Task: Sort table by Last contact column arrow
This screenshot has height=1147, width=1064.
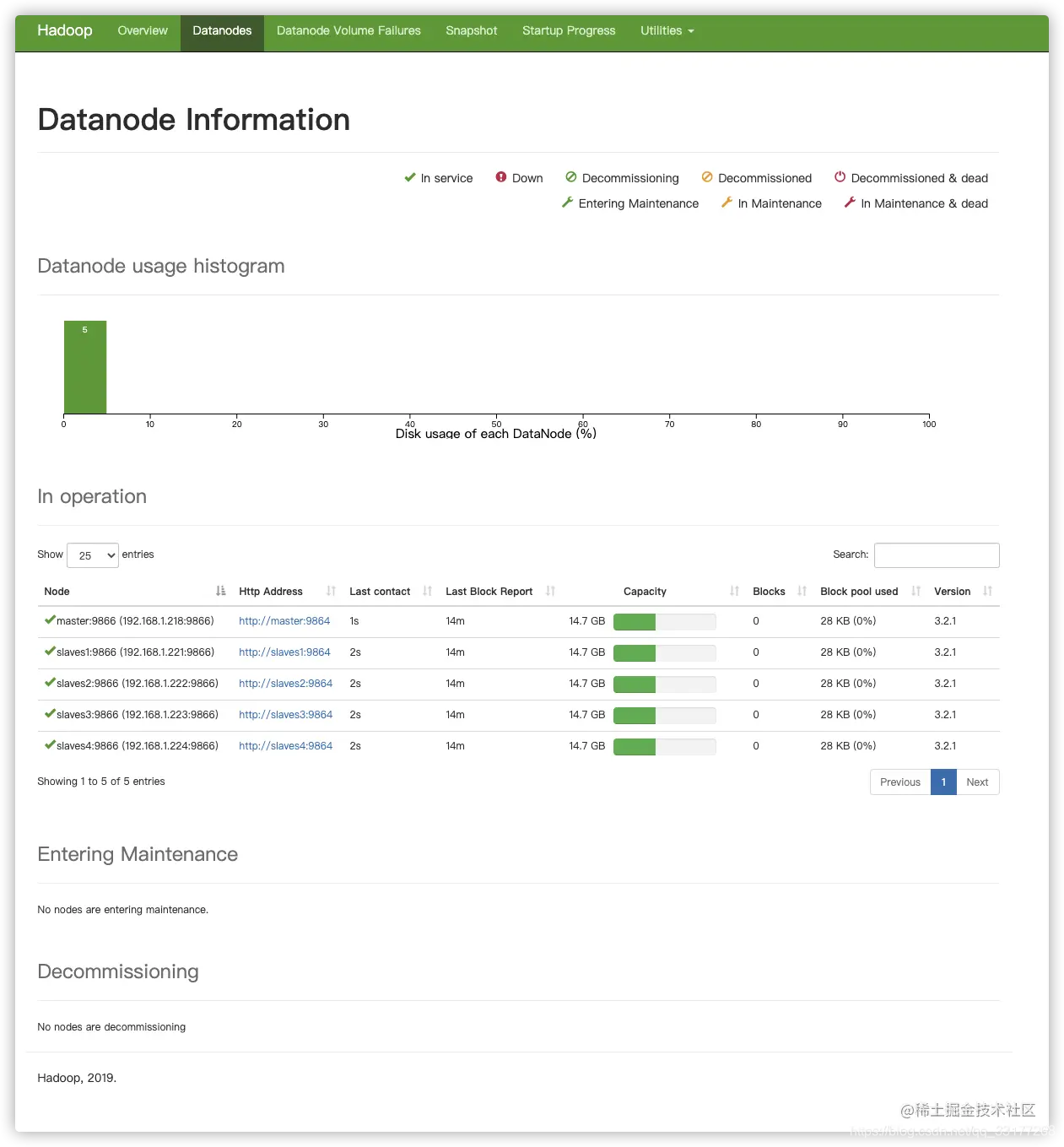Action: click(x=428, y=591)
